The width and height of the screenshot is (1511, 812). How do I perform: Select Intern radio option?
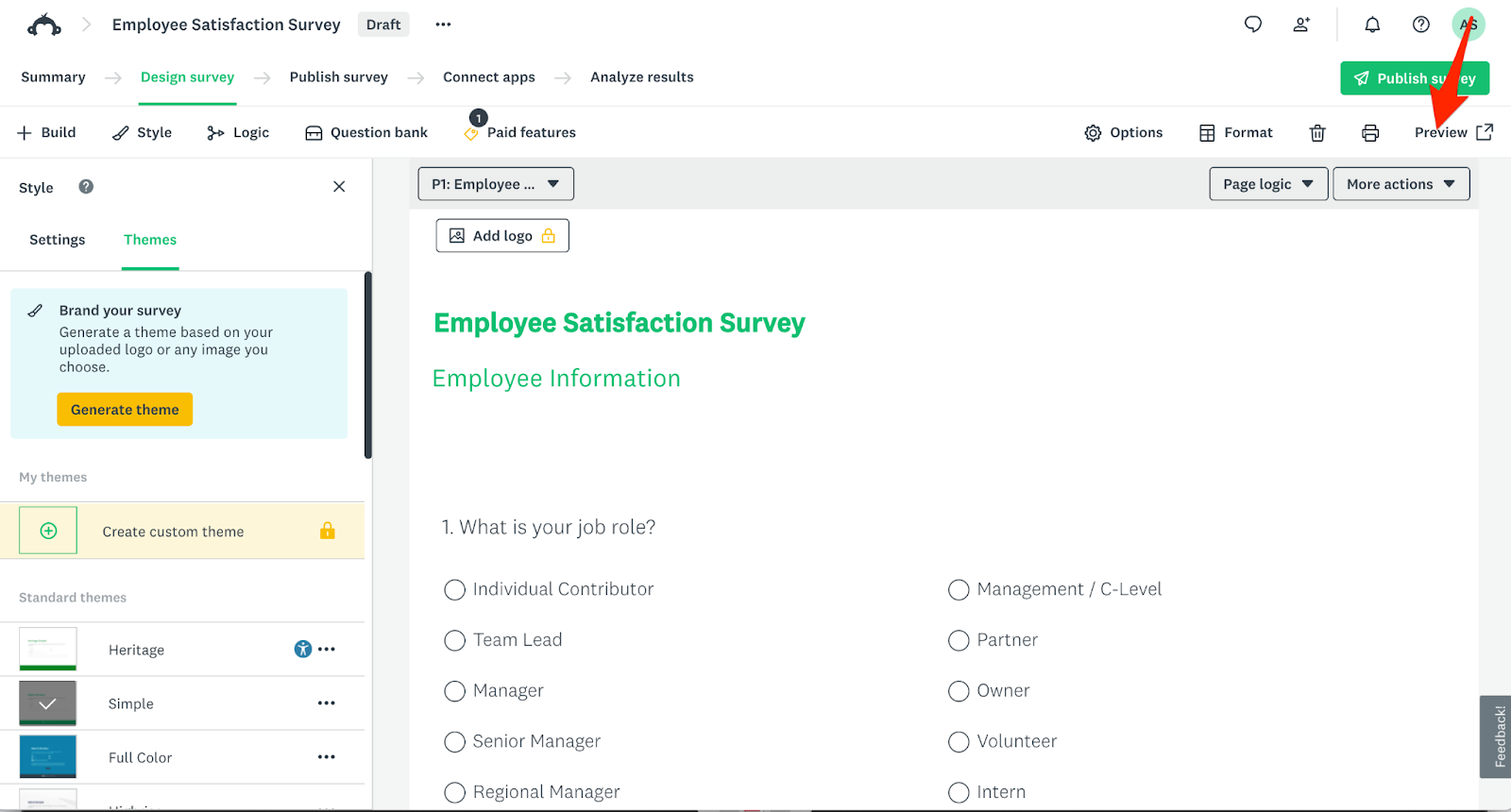pos(959,793)
